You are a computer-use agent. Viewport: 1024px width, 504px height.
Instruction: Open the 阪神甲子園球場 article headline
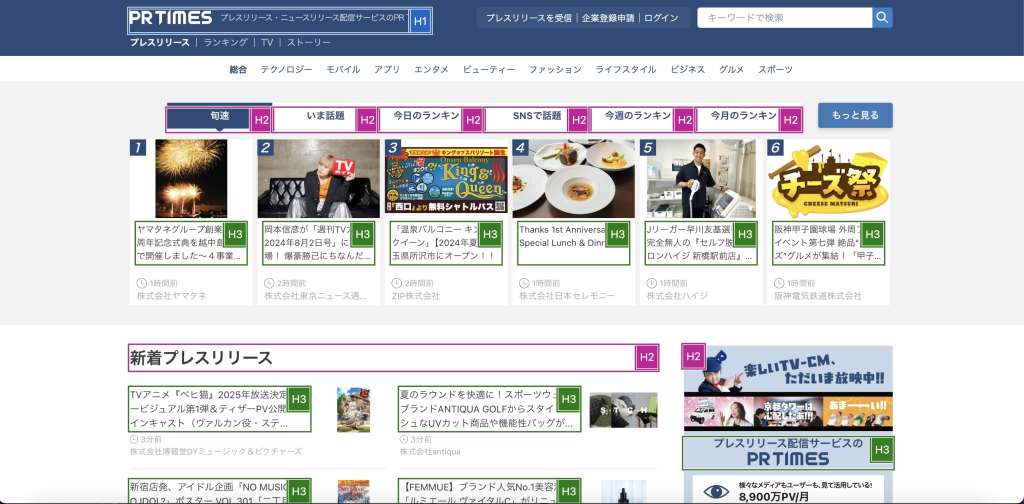click(829, 243)
